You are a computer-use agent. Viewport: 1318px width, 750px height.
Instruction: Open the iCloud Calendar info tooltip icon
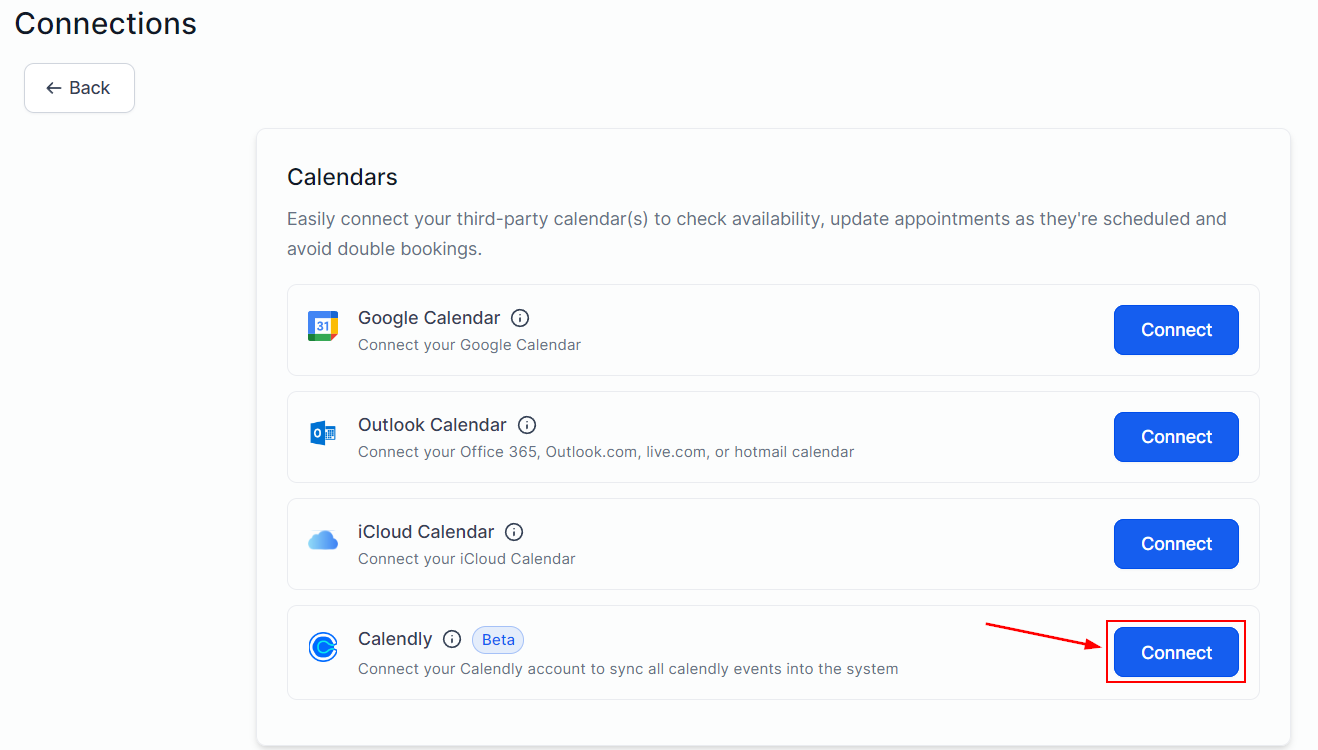[514, 531]
